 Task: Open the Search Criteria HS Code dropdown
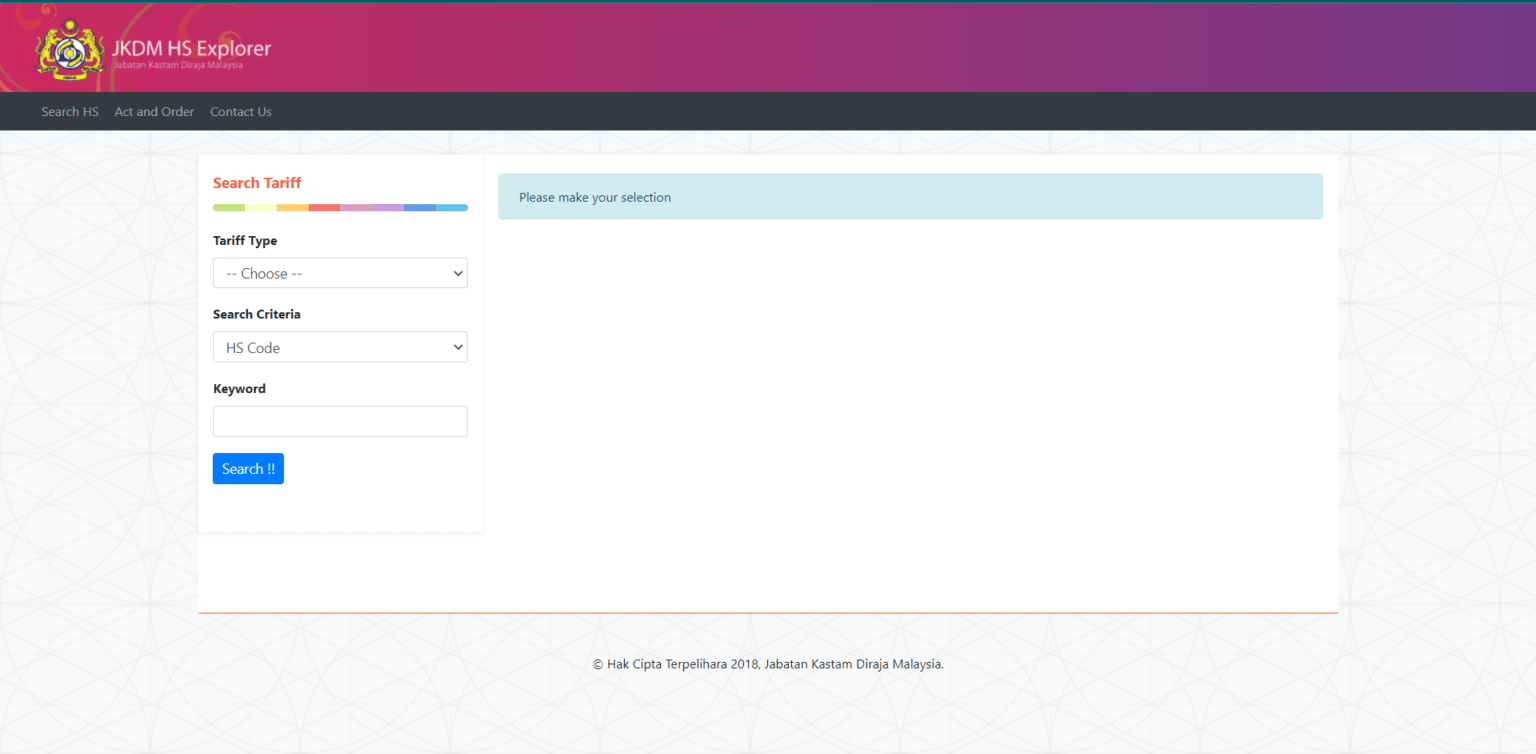(340, 347)
